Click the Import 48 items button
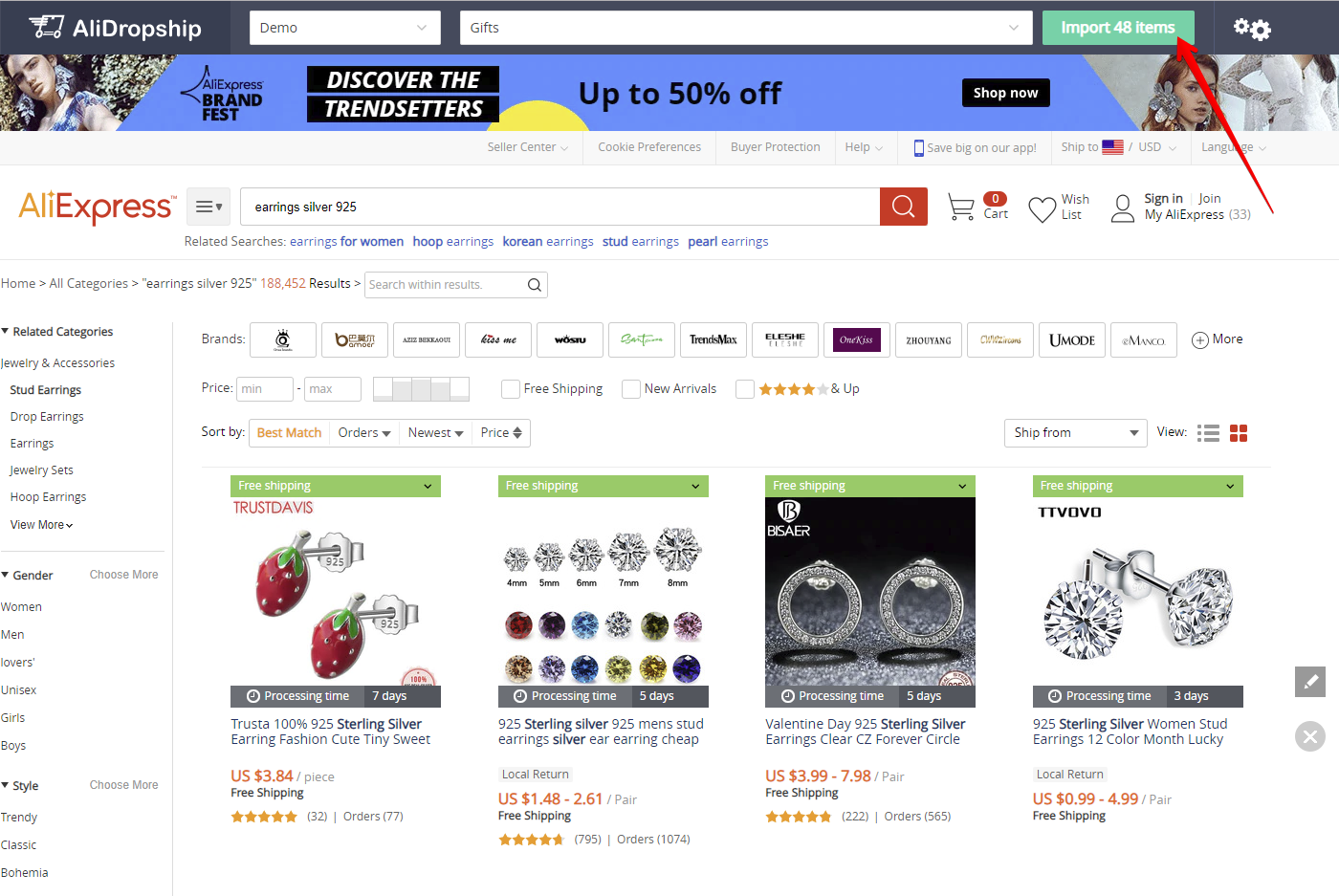 tap(1118, 28)
